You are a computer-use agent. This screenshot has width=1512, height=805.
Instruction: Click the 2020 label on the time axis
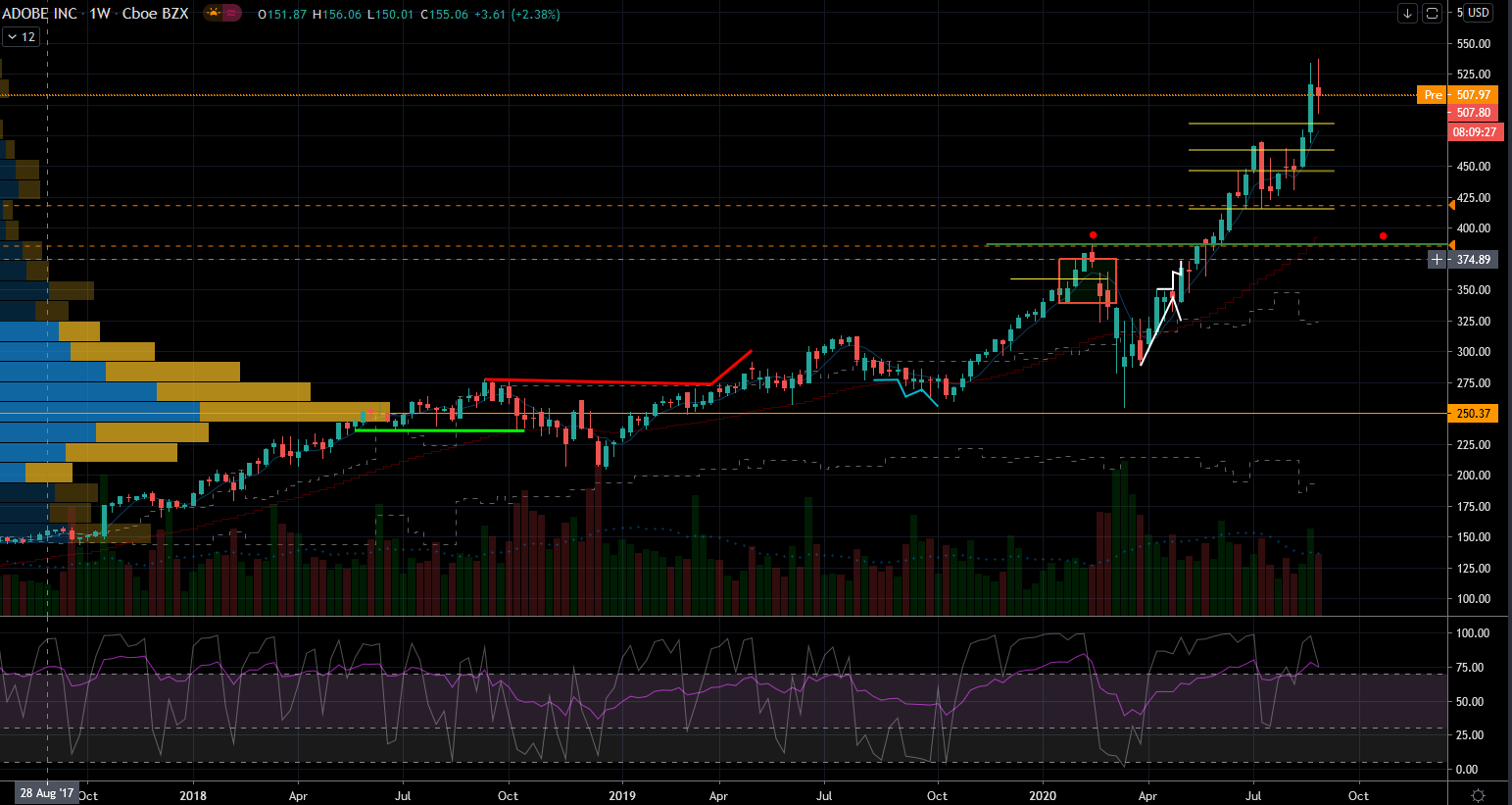pos(1043,795)
